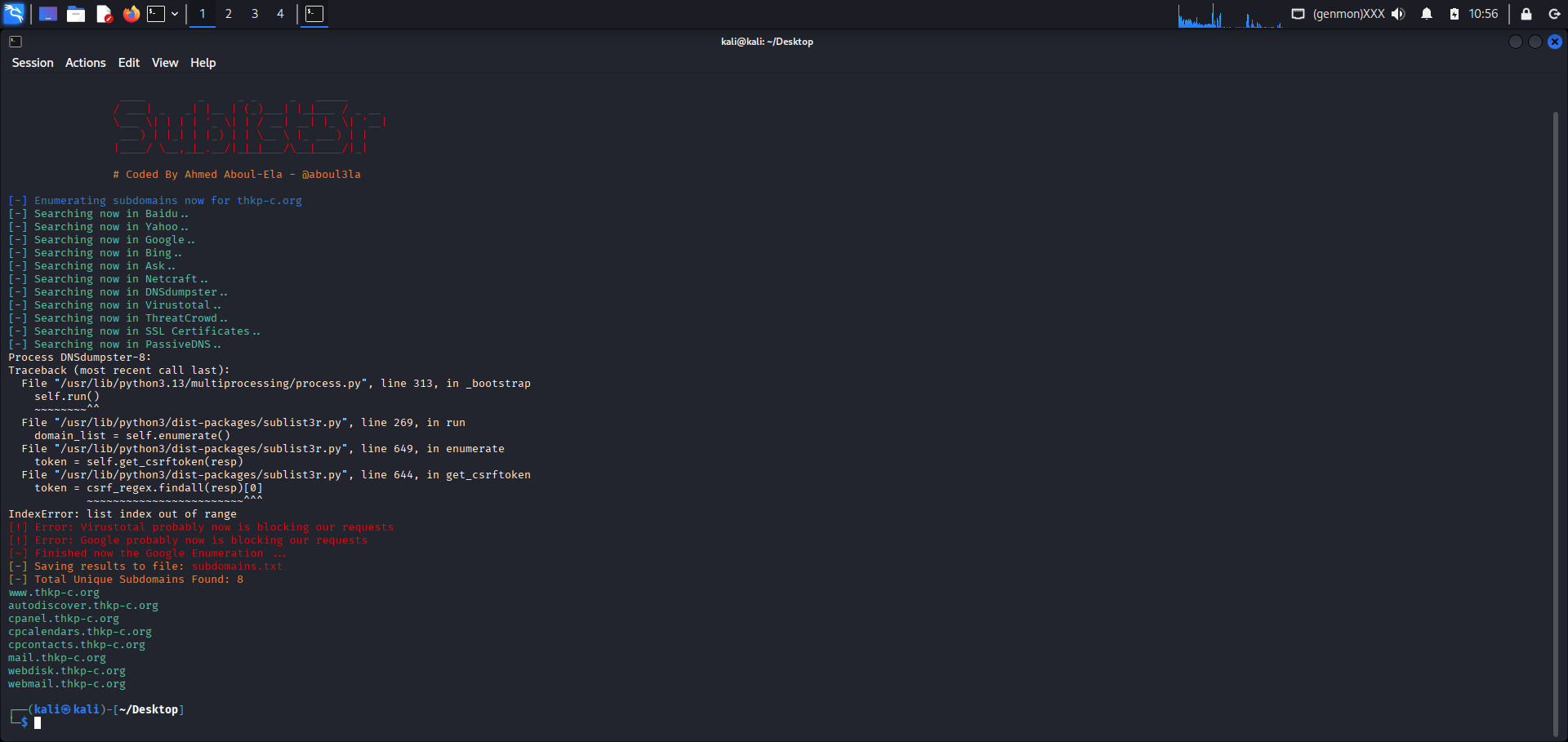Image resolution: width=1568 pixels, height=742 pixels.
Task: Click the Process DNSdumpster-8 line
Action: [80, 358]
